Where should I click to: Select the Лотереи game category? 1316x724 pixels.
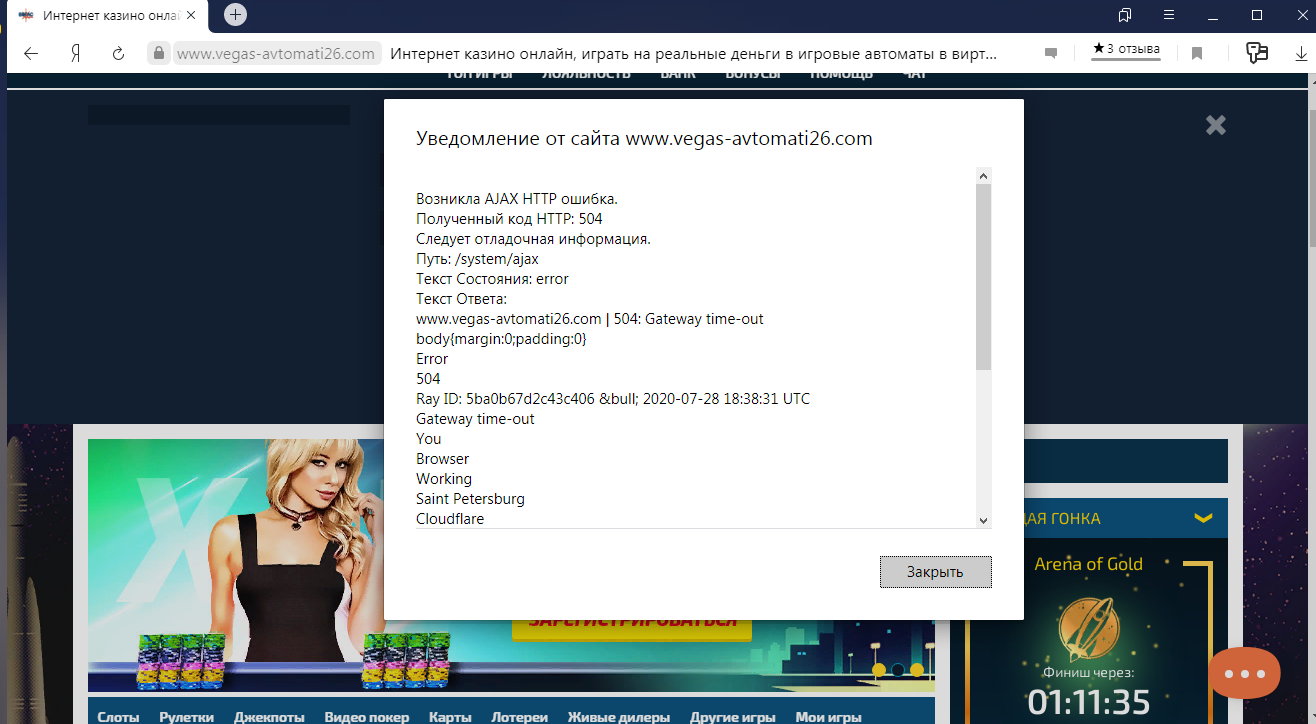point(519,717)
